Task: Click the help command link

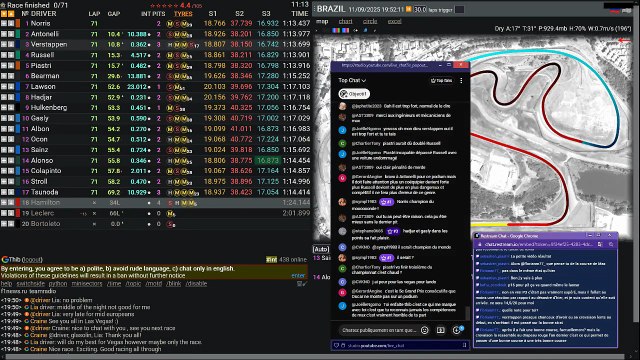Action: 6,284
